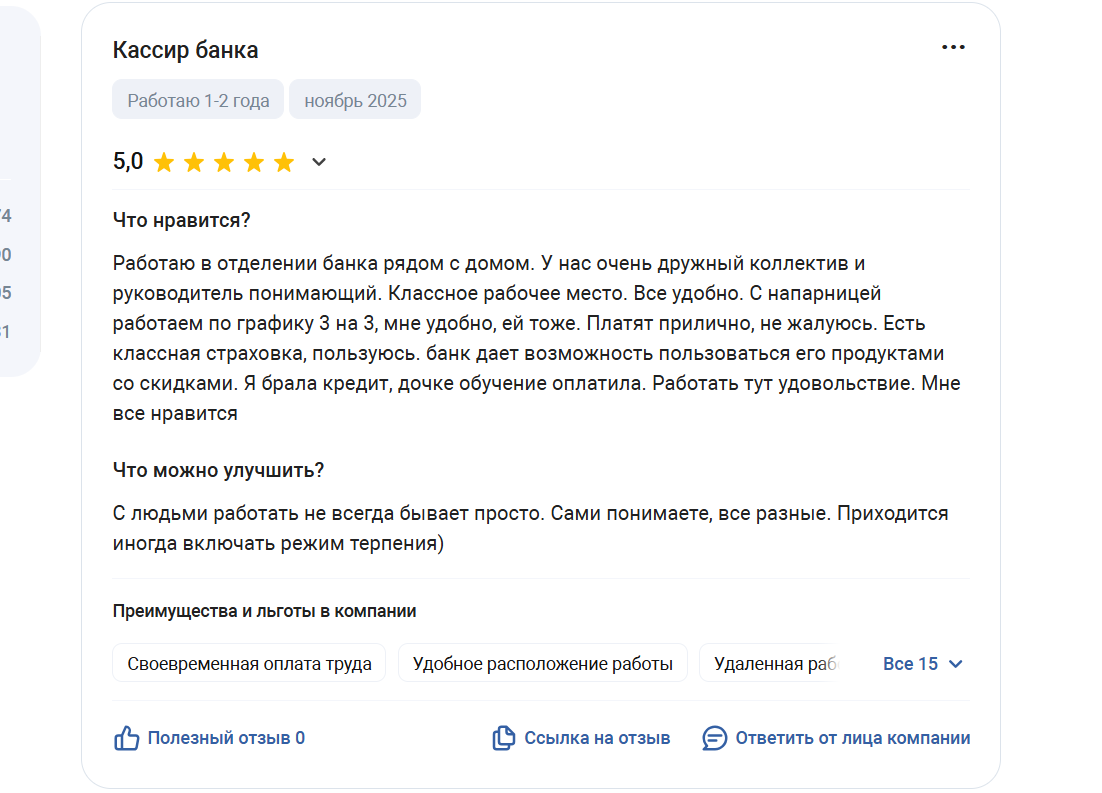Image resolution: width=1102 pixels, height=793 pixels.
Task: Click the speech bubble reply icon
Action: pyautogui.click(x=714, y=738)
